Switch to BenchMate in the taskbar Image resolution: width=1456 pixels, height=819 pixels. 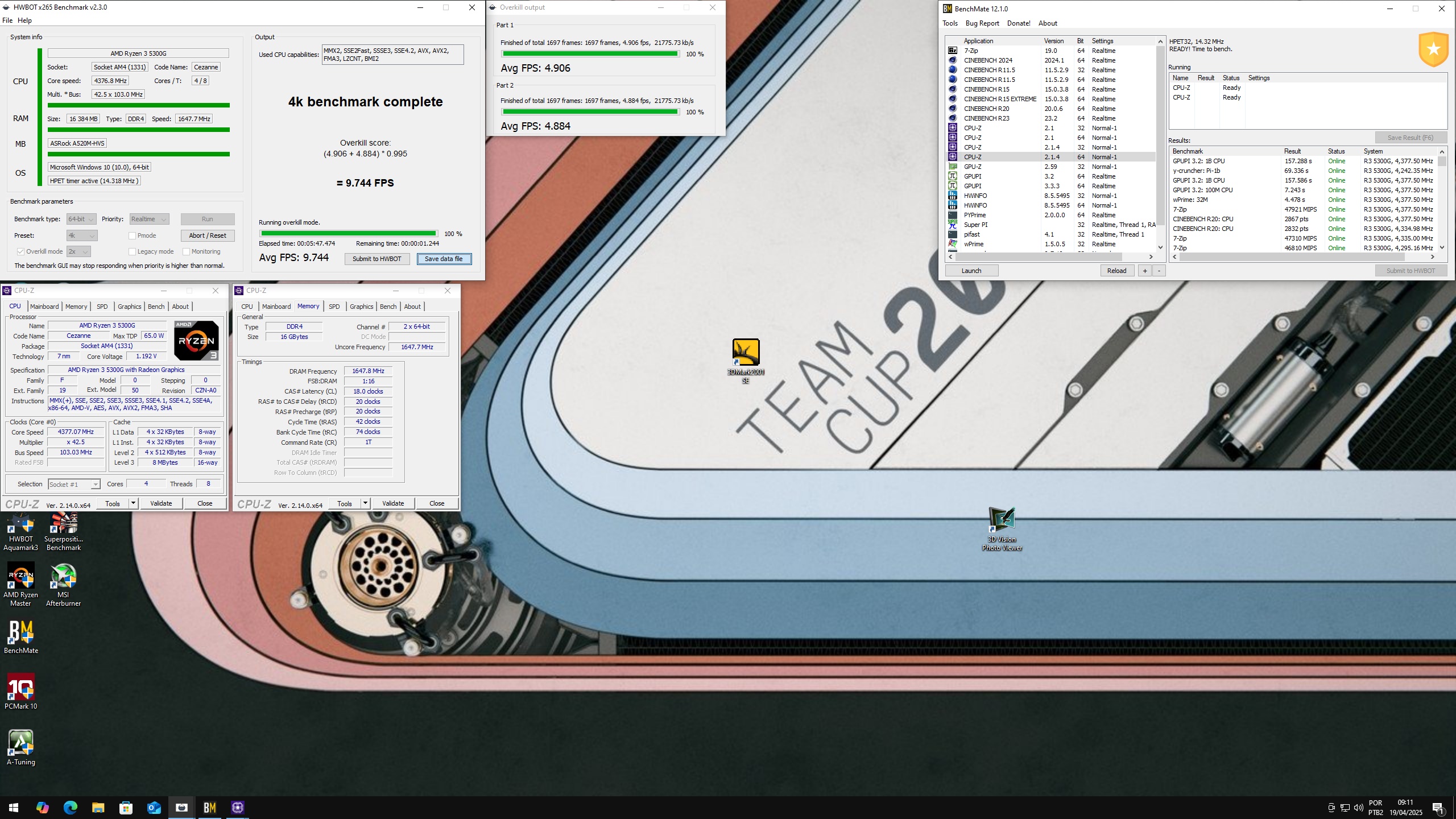[x=209, y=808]
